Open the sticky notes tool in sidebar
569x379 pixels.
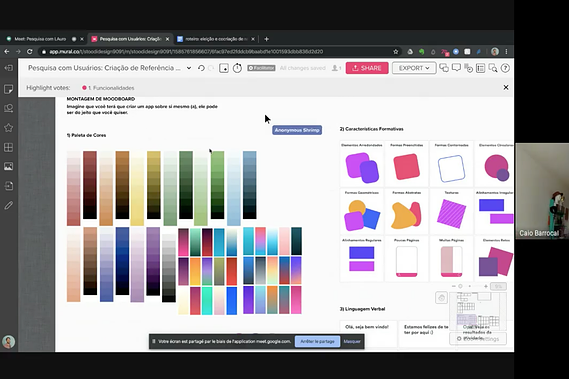click(8, 89)
